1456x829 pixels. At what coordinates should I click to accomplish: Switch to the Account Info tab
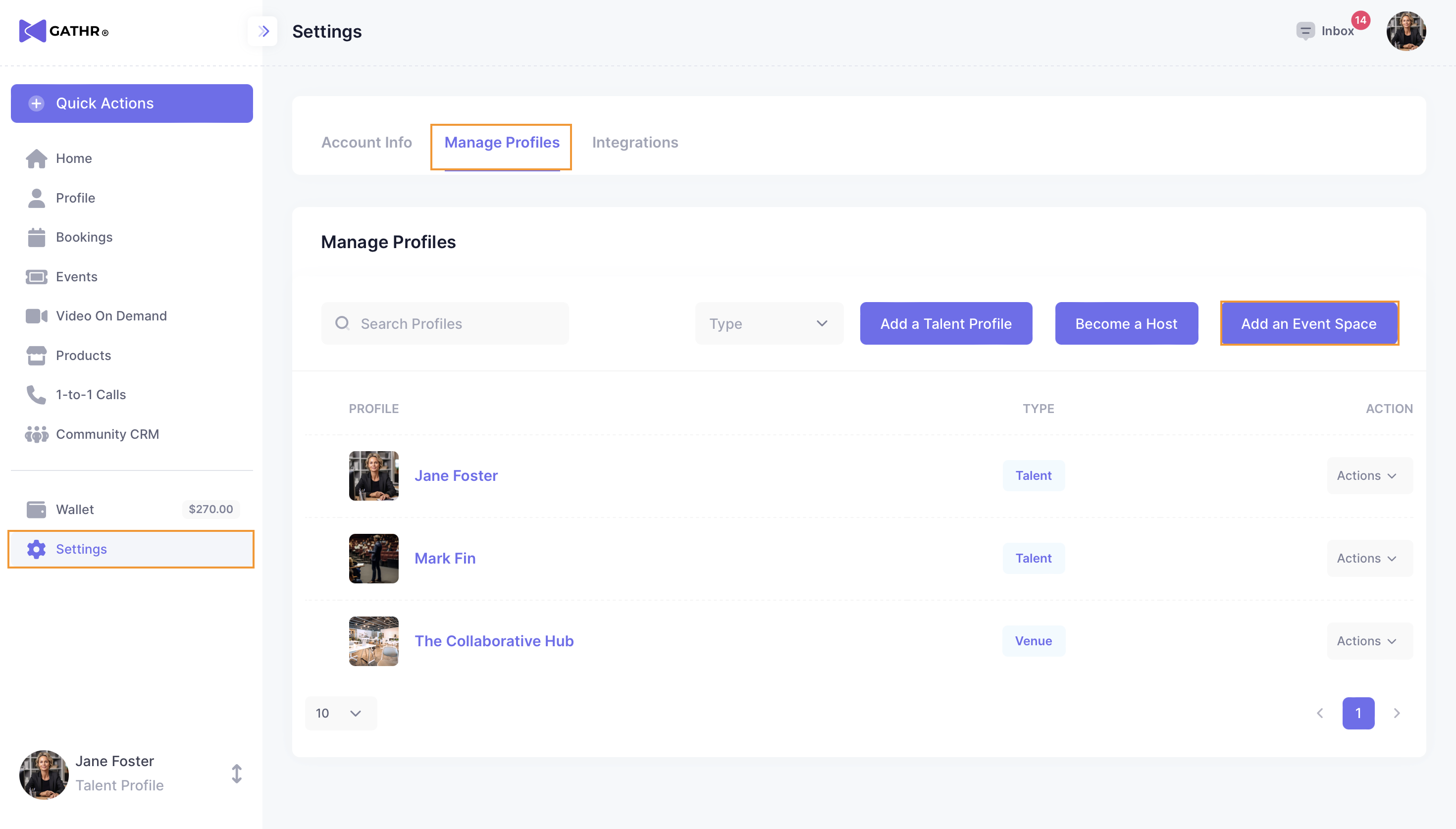pyautogui.click(x=366, y=142)
